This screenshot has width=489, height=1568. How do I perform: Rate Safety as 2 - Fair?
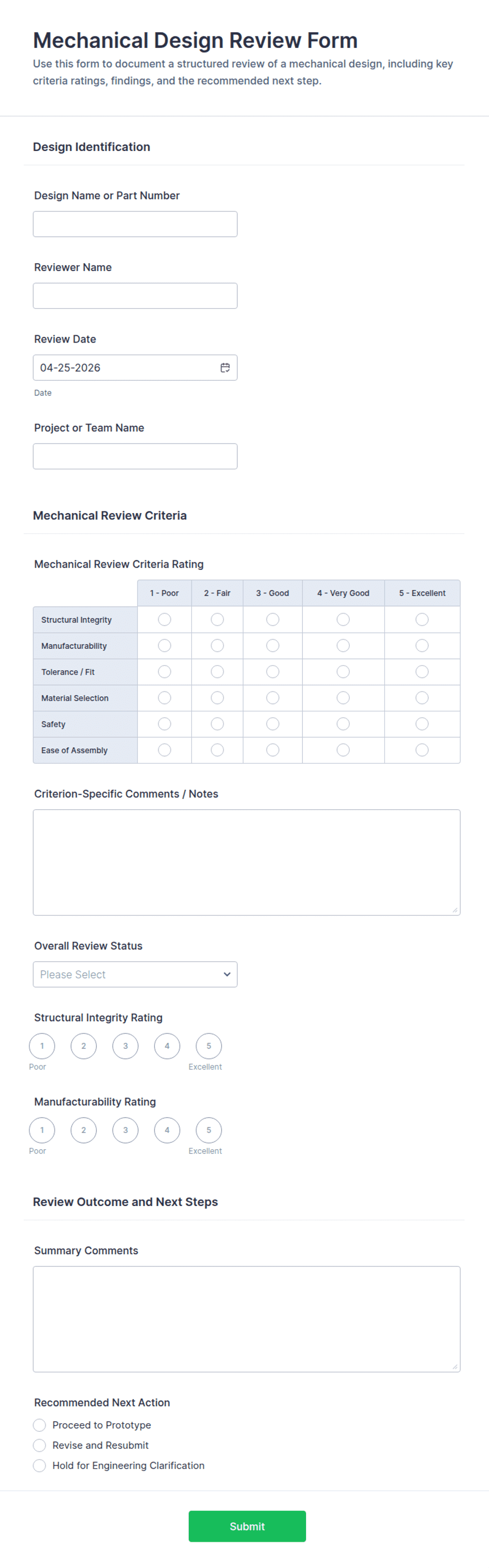(217, 723)
